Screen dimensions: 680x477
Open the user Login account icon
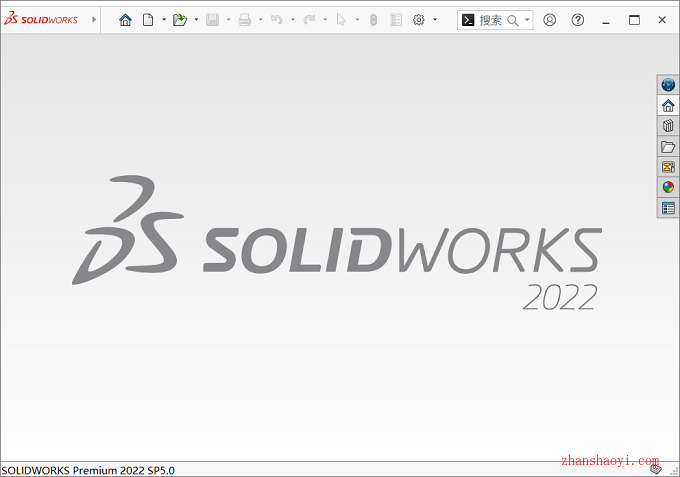pyautogui.click(x=549, y=20)
